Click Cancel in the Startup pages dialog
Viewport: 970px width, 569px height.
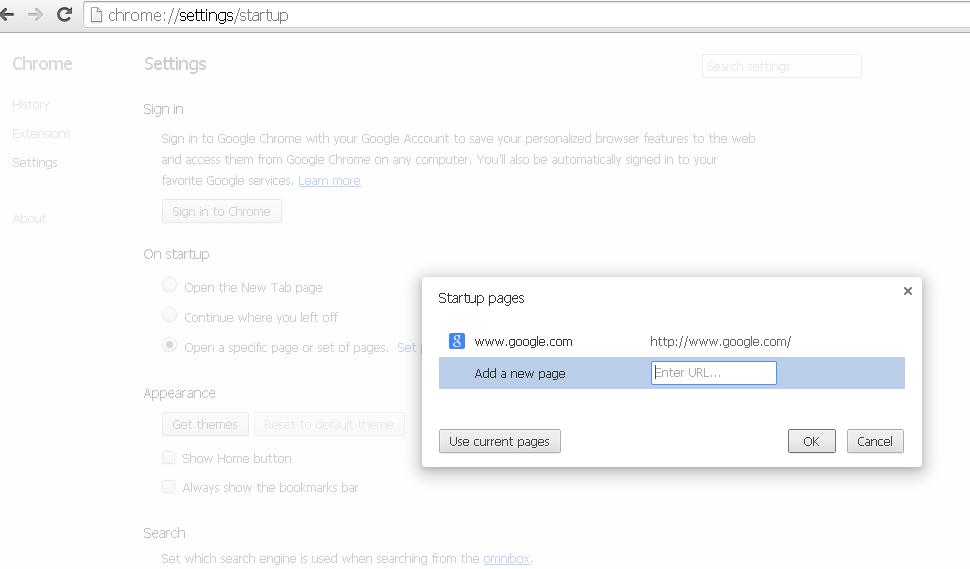[x=875, y=441]
